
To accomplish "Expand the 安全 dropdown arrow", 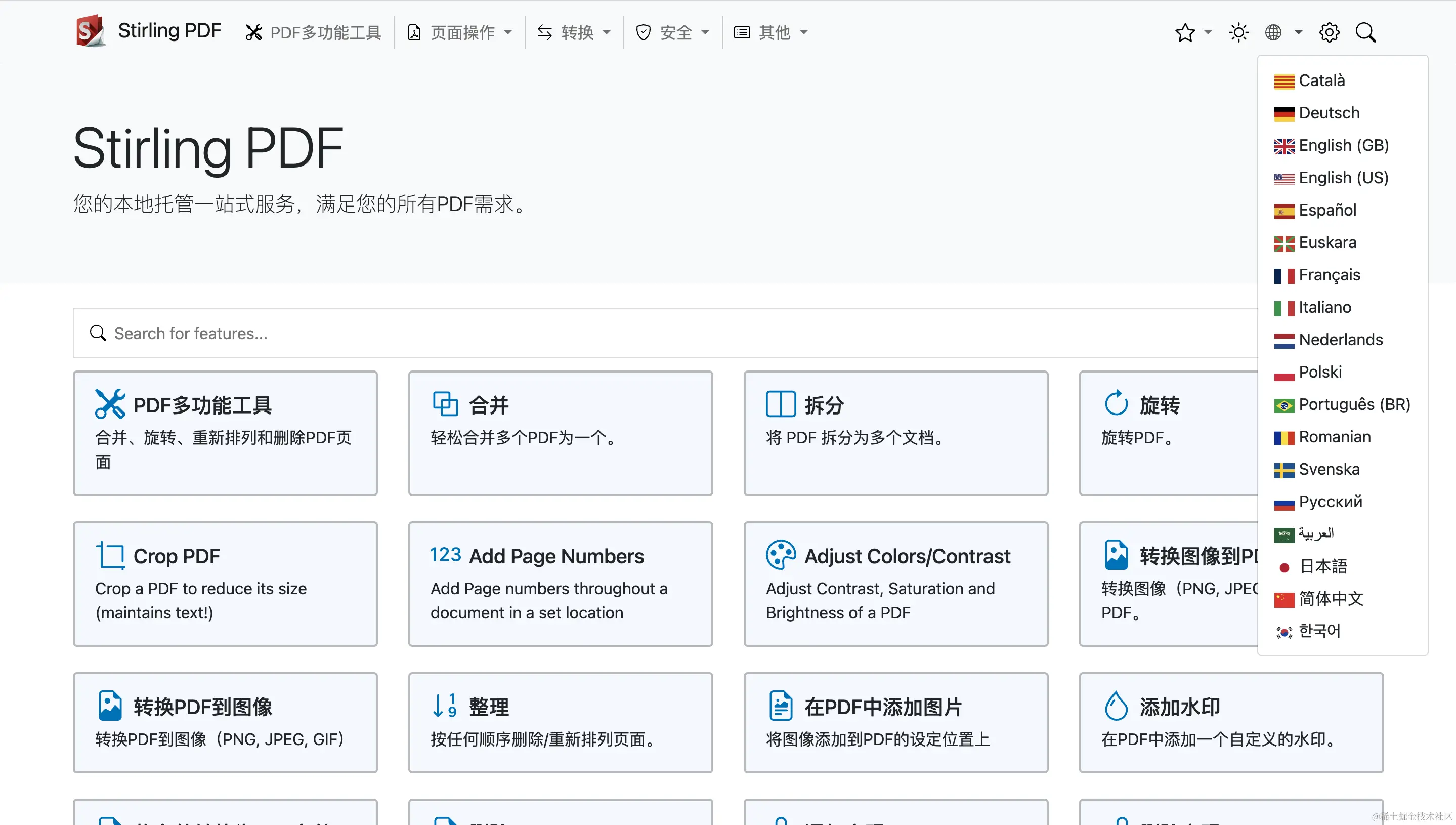I will pyautogui.click(x=705, y=32).
